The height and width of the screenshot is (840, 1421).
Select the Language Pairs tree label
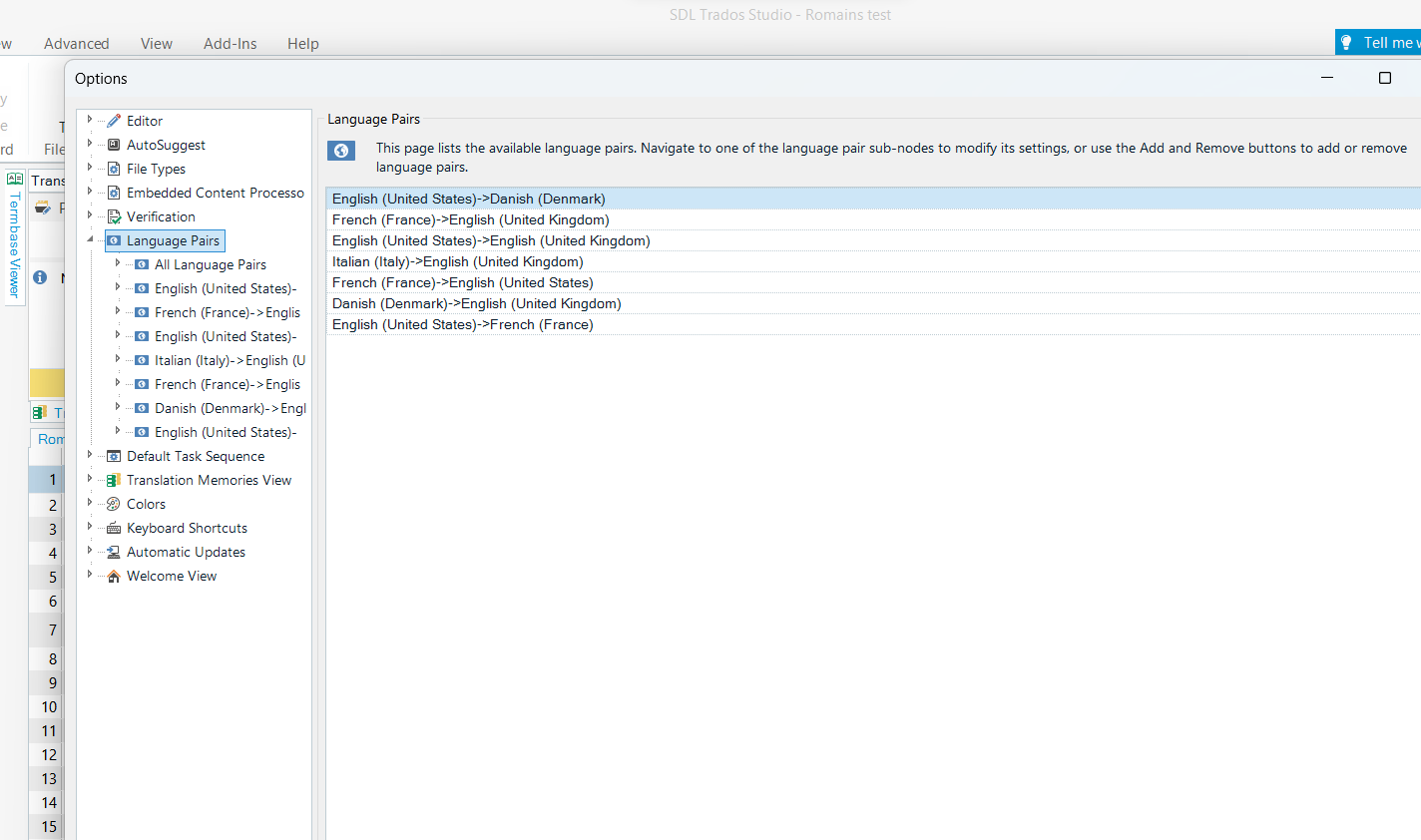pos(173,240)
